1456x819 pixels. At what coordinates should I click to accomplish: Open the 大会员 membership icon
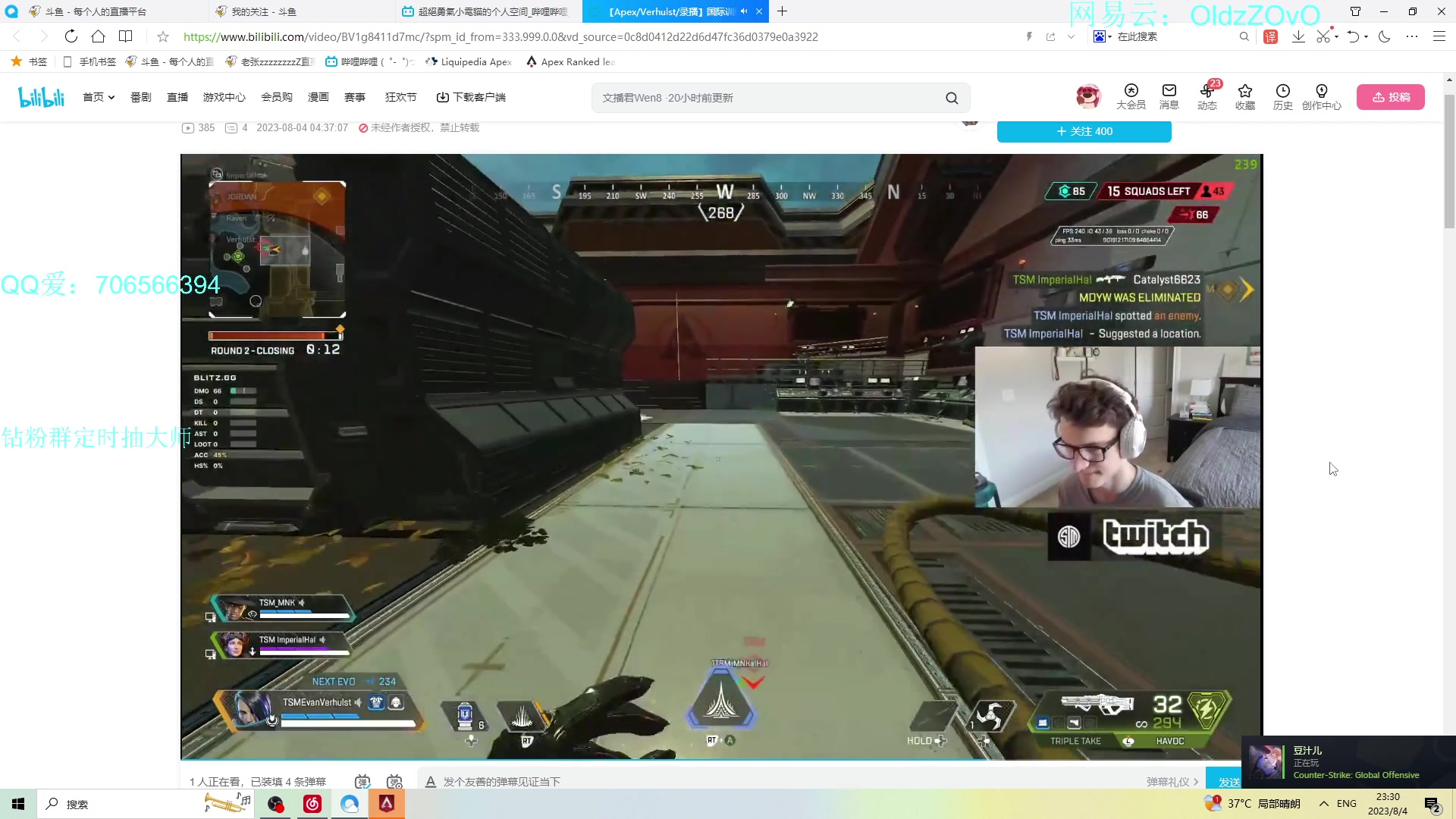click(x=1131, y=96)
